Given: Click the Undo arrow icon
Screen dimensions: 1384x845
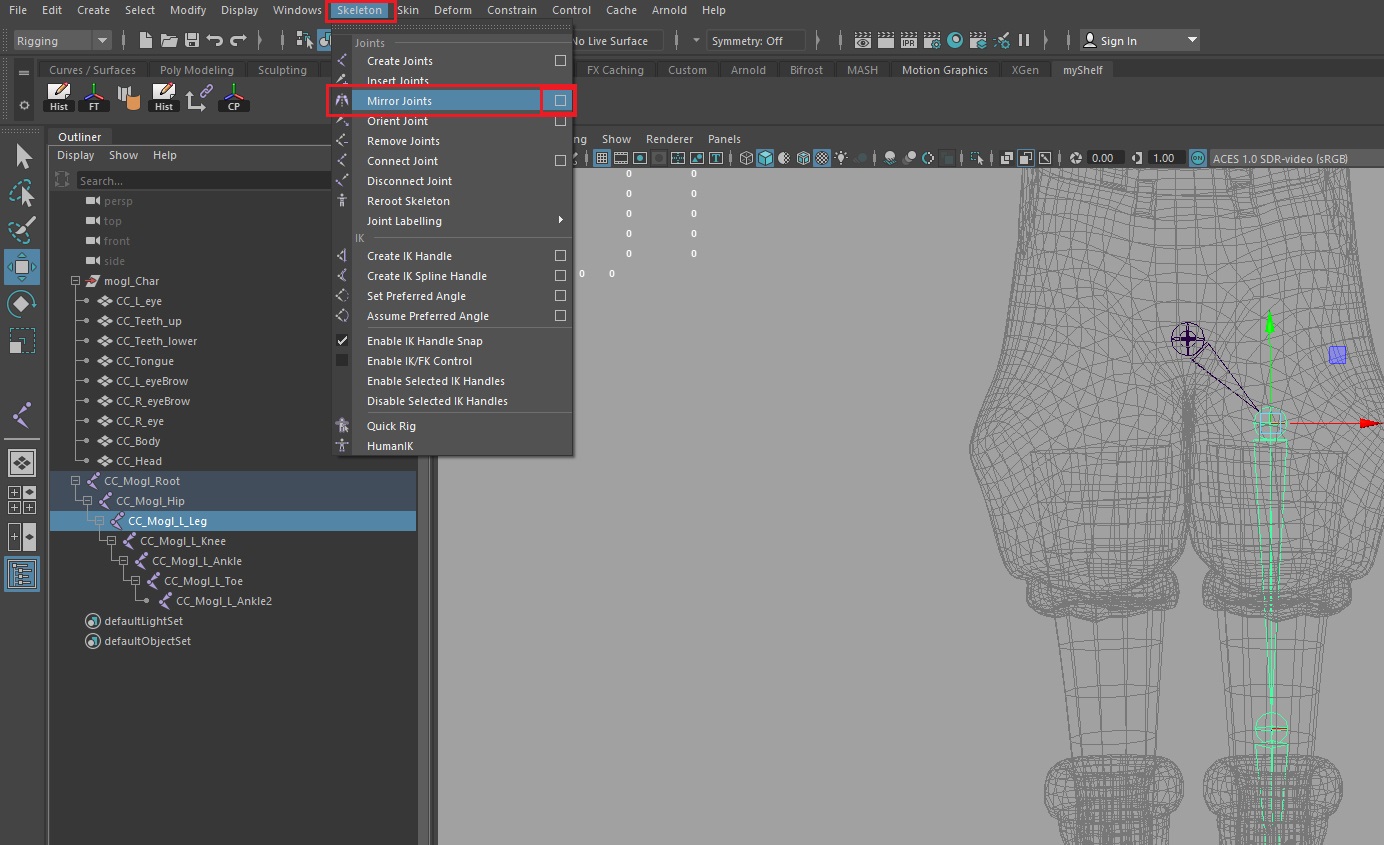Looking at the screenshot, I should click(x=214, y=41).
